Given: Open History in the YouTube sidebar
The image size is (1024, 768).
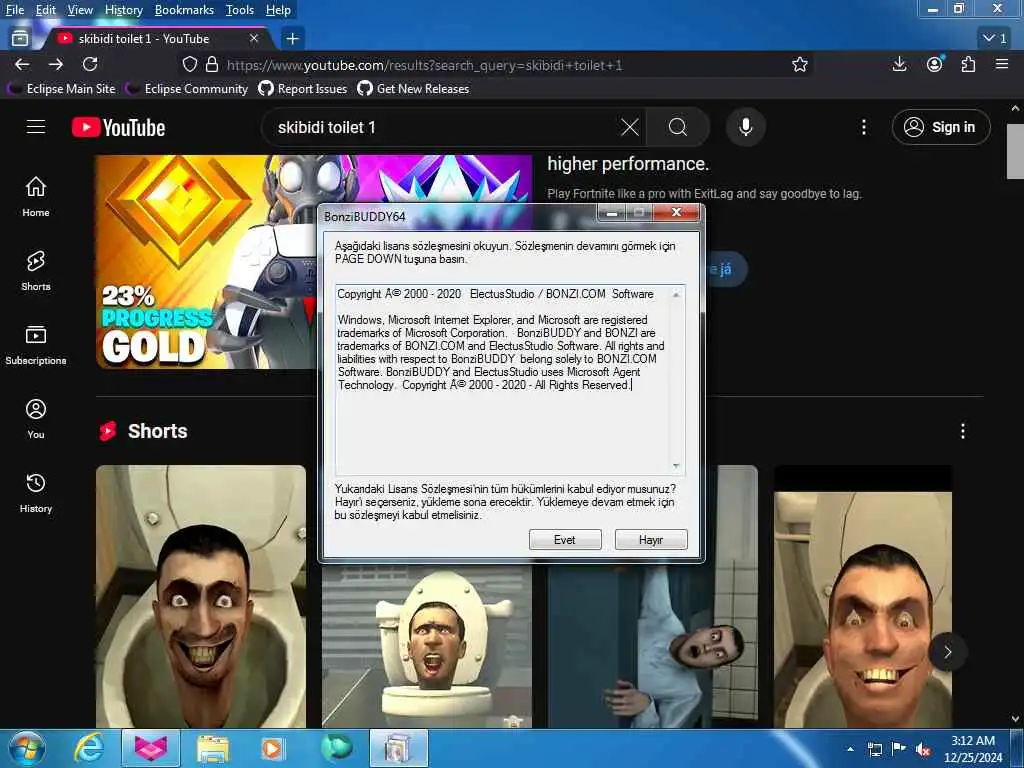Looking at the screenshot, I should click(36, 493).
